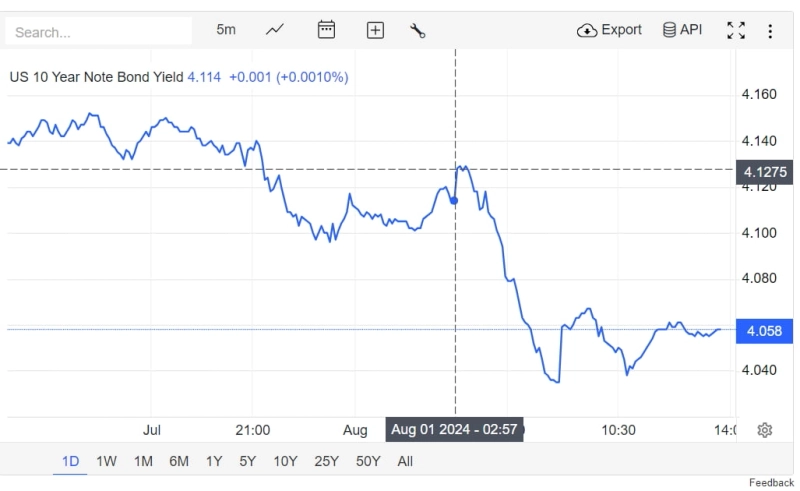Viewport: 800px width, 491px height.
Task: Click the add comparison plus icon
Action: point(375,30)
